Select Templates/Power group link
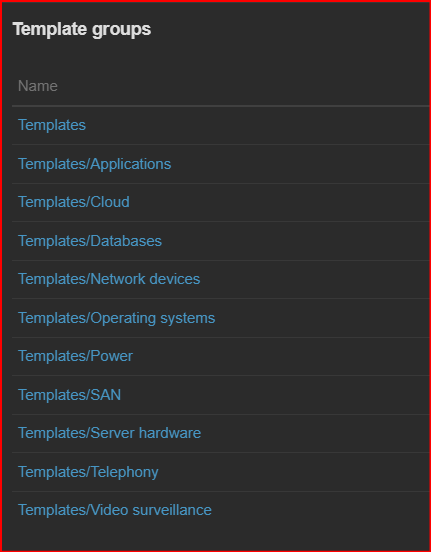The image size is (431, 552). pos(75,356)
